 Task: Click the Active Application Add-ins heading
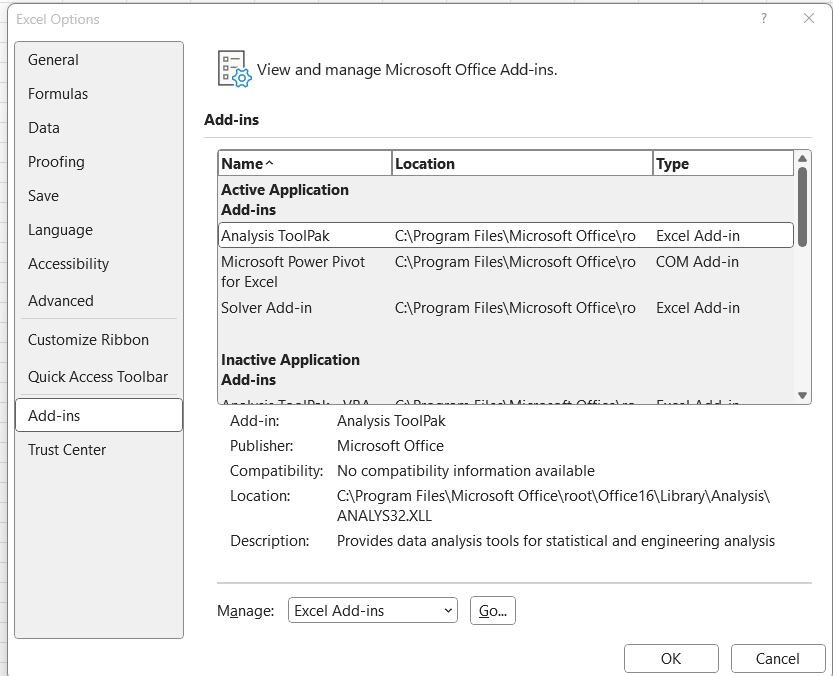285,200
